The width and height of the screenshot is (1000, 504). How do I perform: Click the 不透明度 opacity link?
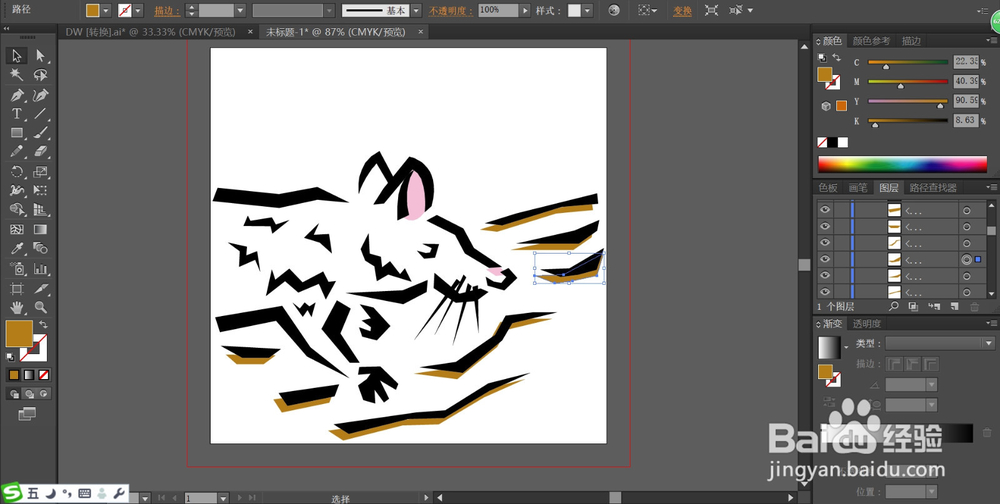point(451,11)
